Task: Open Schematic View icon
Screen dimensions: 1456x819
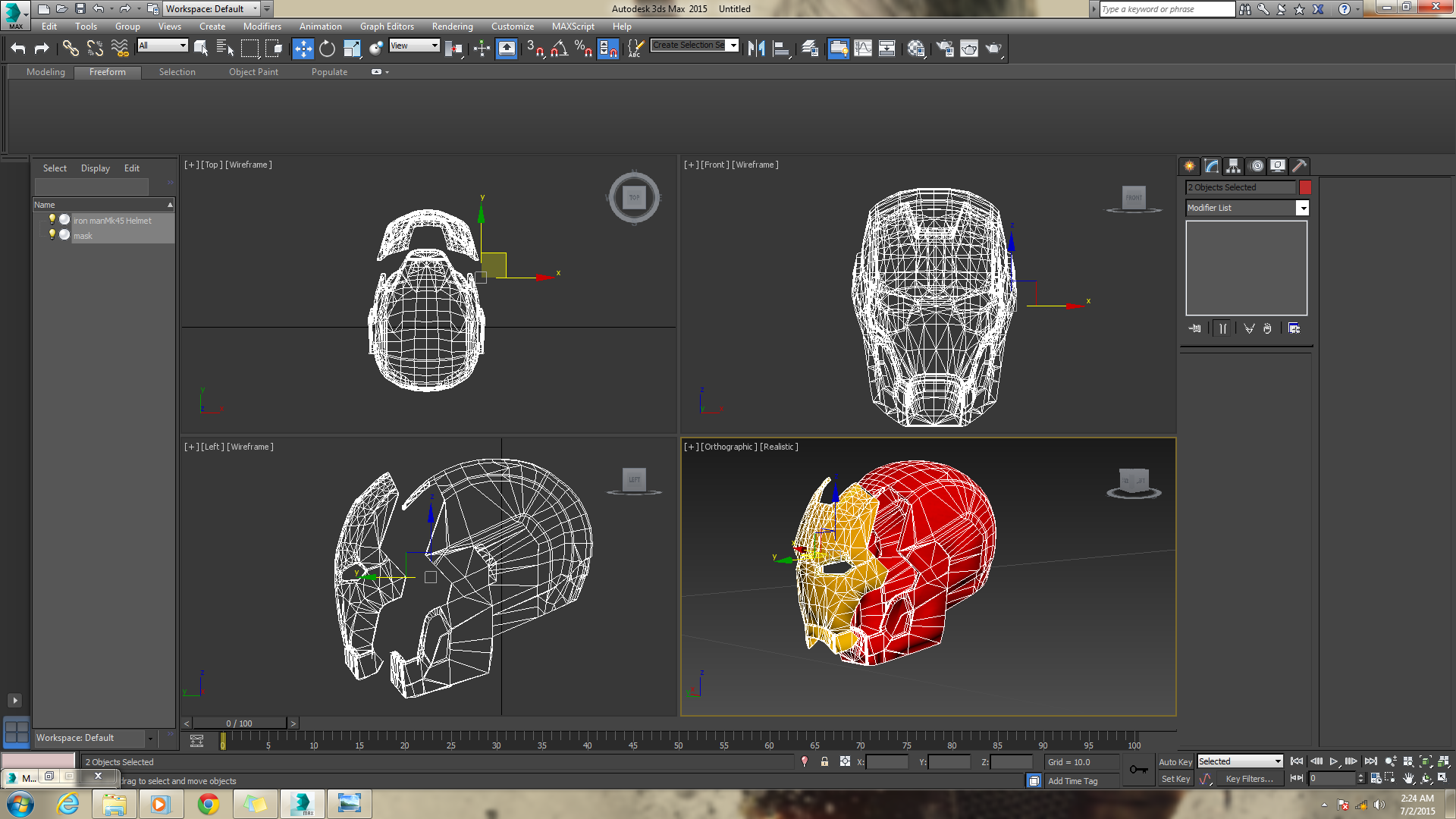Action: (886, 49)
